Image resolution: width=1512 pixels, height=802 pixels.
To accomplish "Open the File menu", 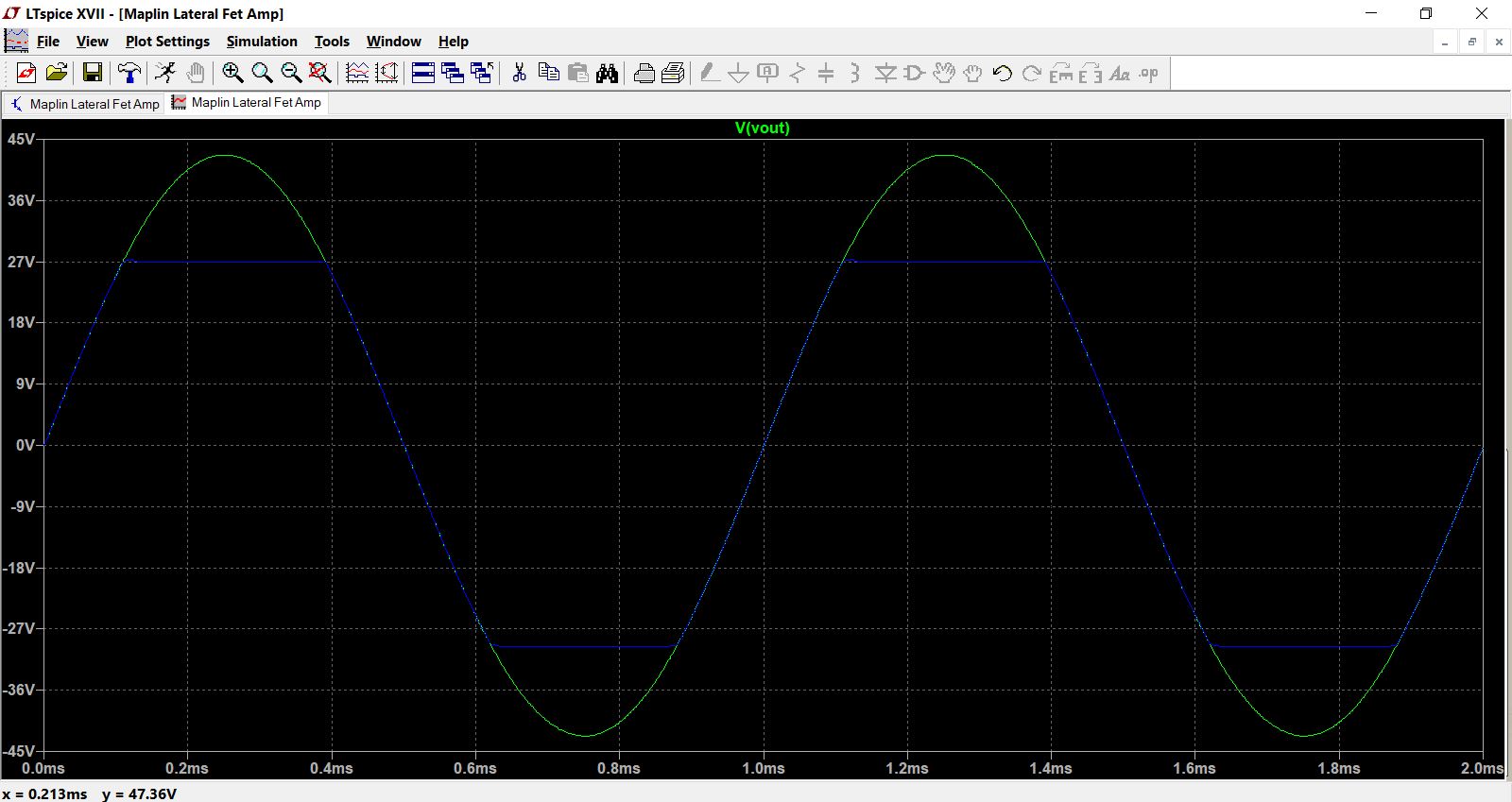I will click(x=48, y=42).
